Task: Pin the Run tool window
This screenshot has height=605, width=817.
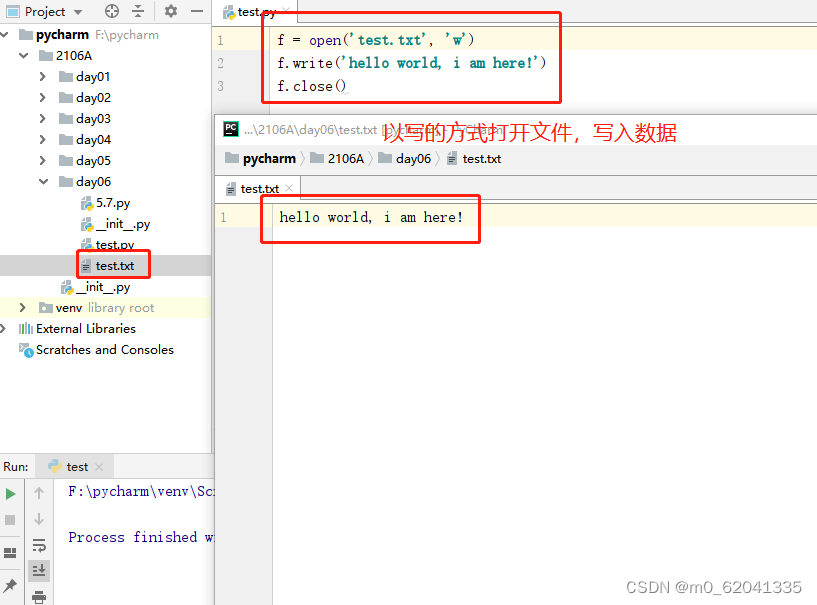Action: pyautogui.click(x=10, y=585)
